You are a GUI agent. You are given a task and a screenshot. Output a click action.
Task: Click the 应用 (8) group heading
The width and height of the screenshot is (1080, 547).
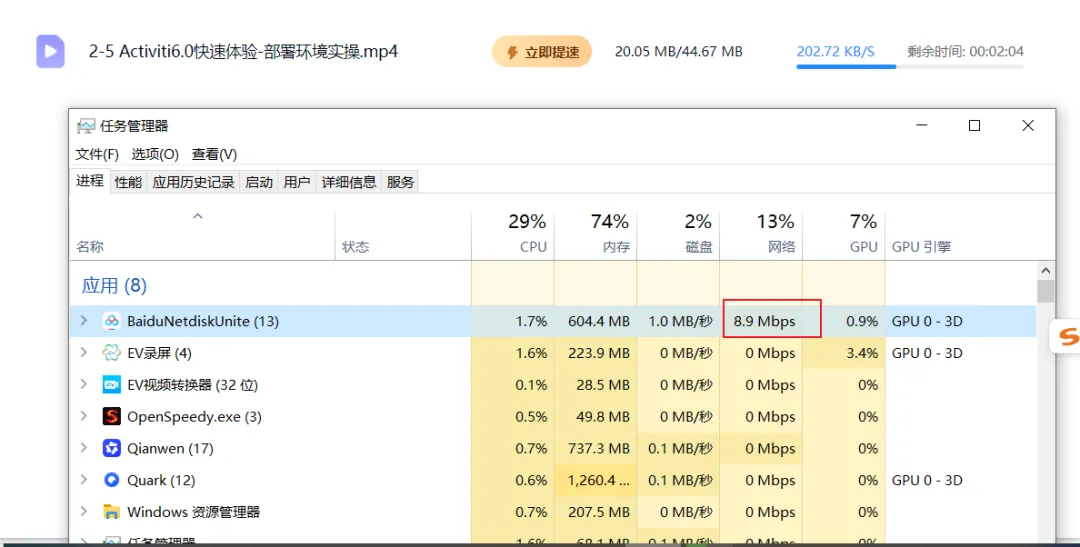coord(114,285)
